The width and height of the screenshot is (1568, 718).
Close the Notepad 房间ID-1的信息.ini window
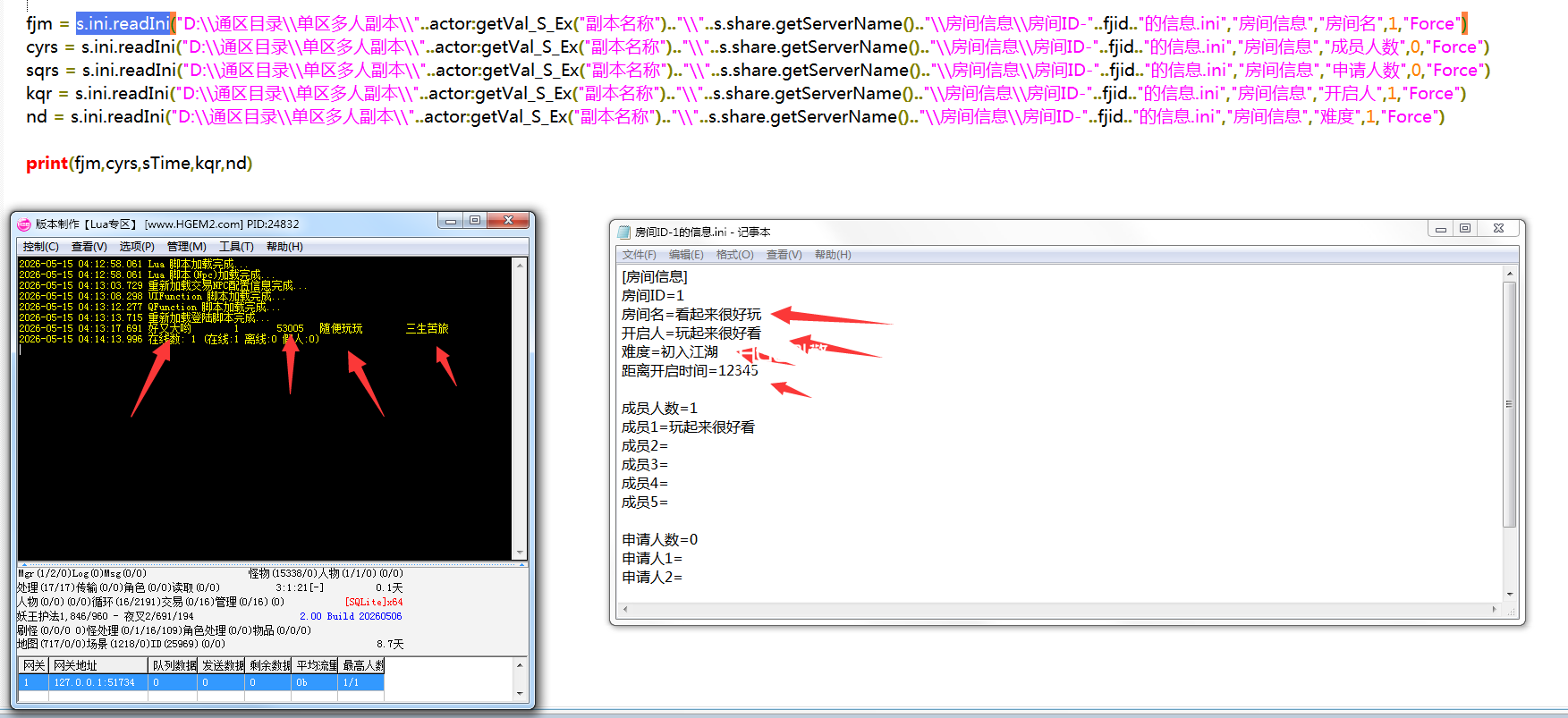point(1498,229)
